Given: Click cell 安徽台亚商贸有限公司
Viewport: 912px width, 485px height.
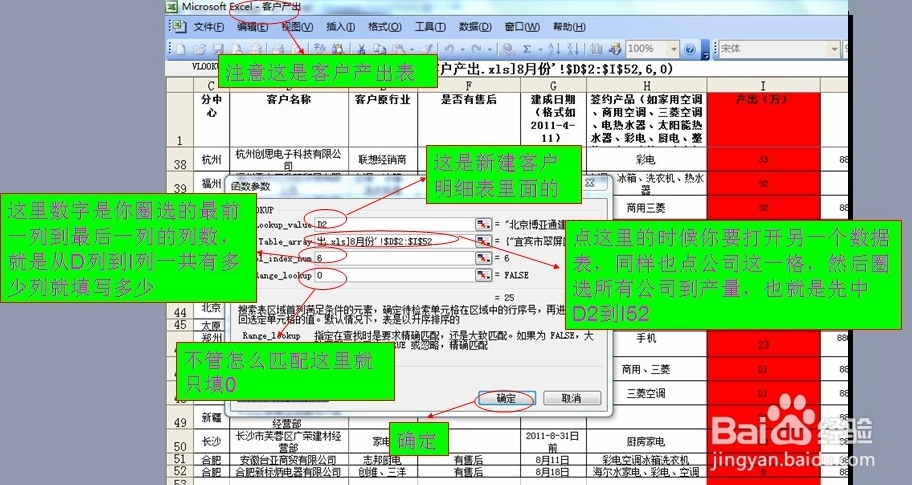Looking at the screenshot, I should pyautogui.click(x=288, y=460).
